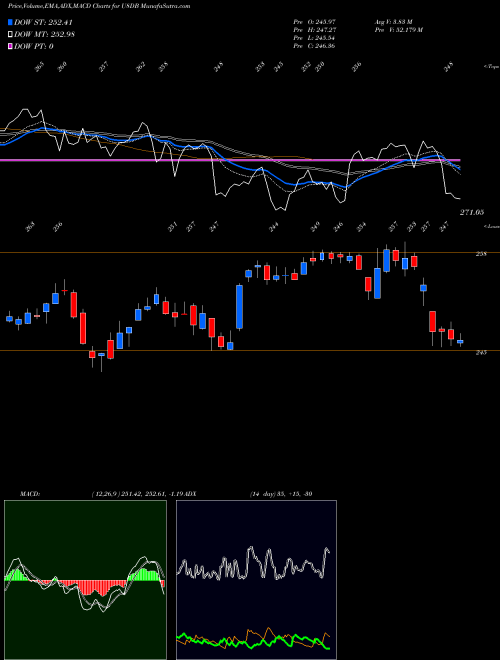Click the 'Pre C: 246.36' value

[314, 46]
